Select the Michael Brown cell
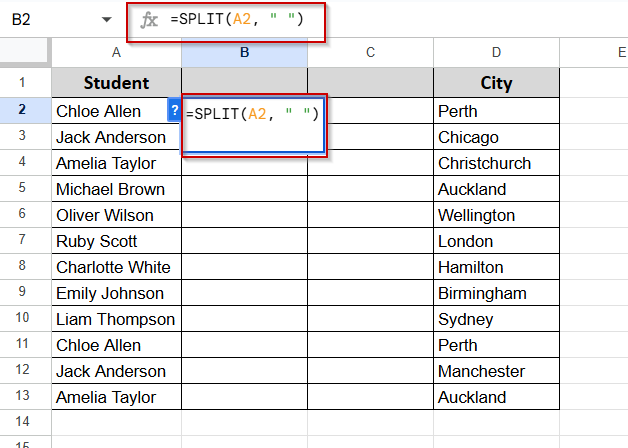628x448 pixels. 117,189
